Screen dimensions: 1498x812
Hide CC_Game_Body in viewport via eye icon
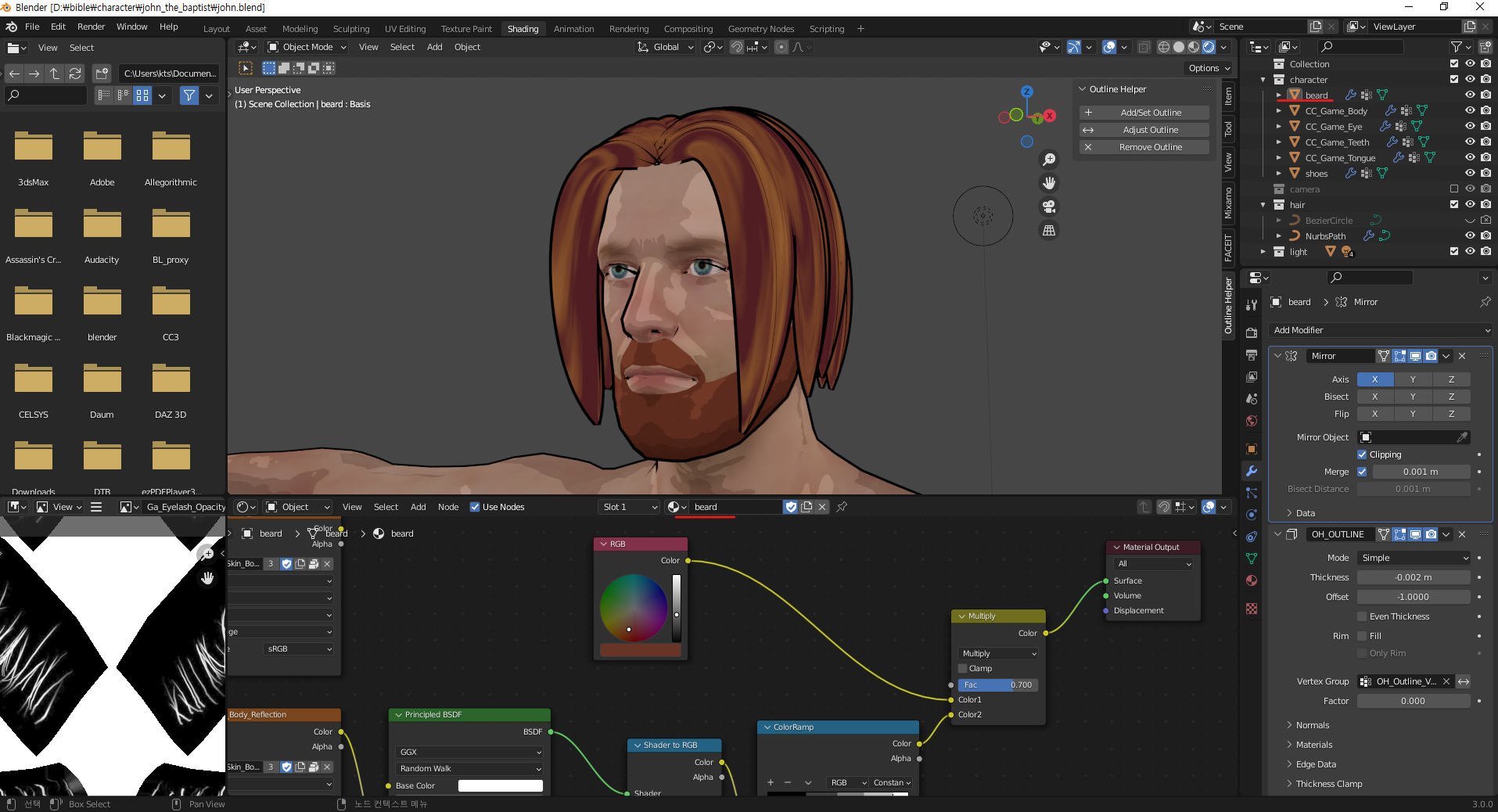click(1470, 111)
